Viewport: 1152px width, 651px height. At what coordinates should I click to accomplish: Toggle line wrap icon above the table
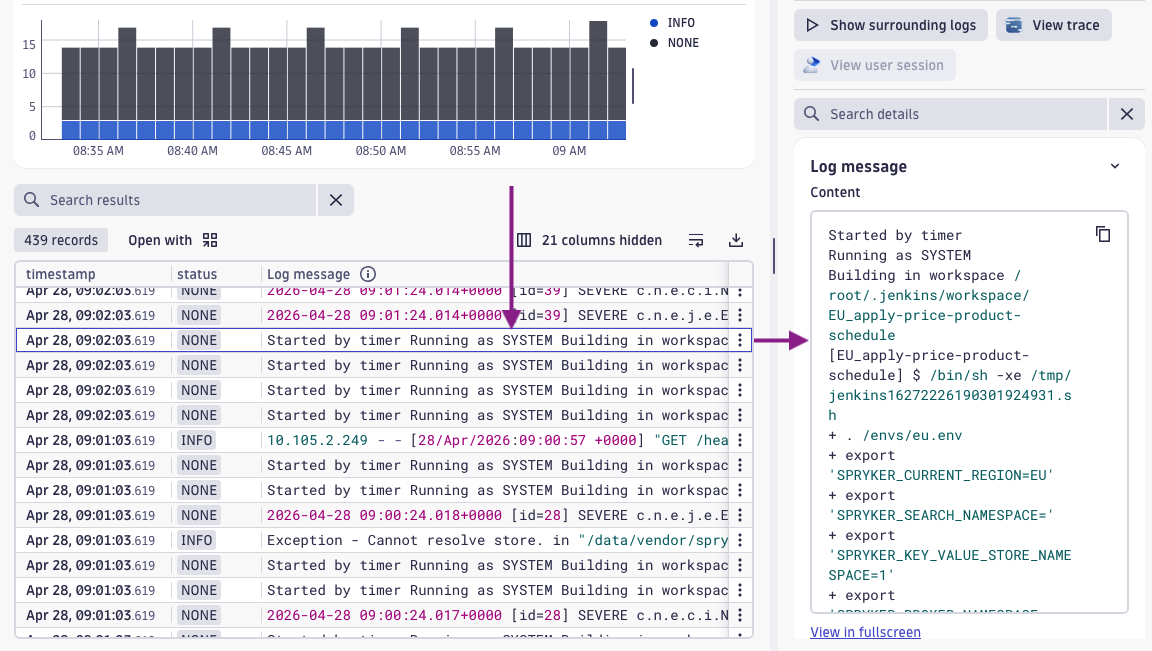696,240
